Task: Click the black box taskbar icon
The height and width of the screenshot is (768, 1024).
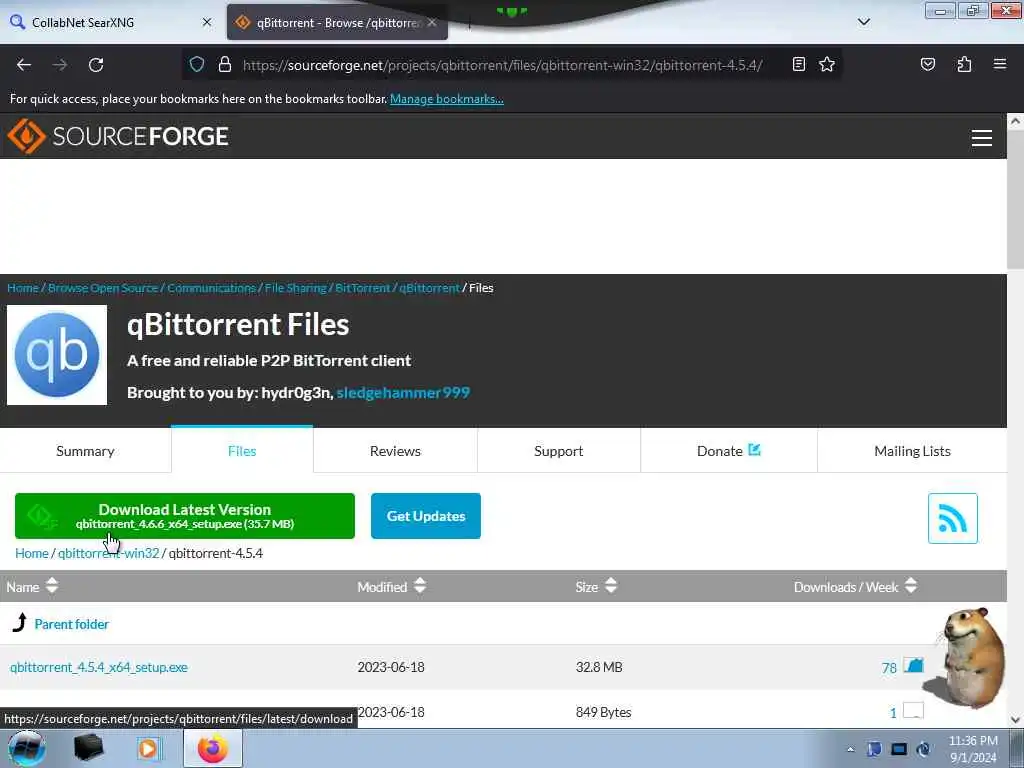Action: (x=88, y=748)
